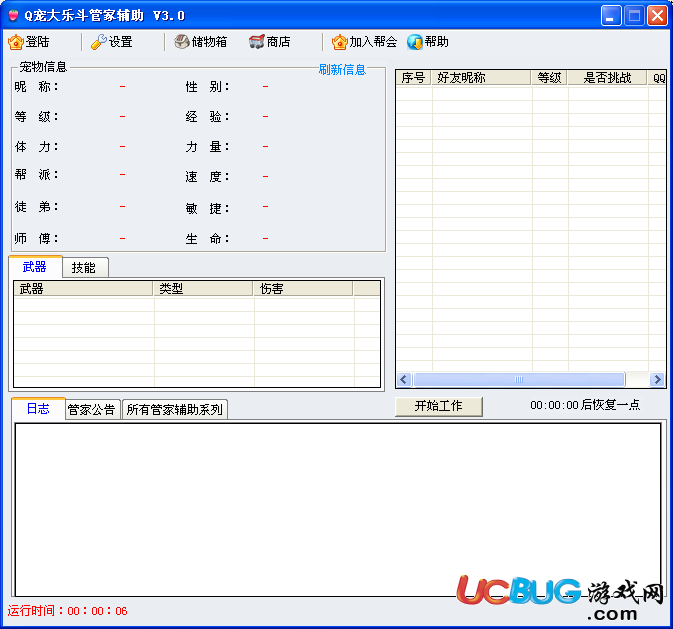Click the 刷新信息 refresh info link
673x629 pixels.
342,70
